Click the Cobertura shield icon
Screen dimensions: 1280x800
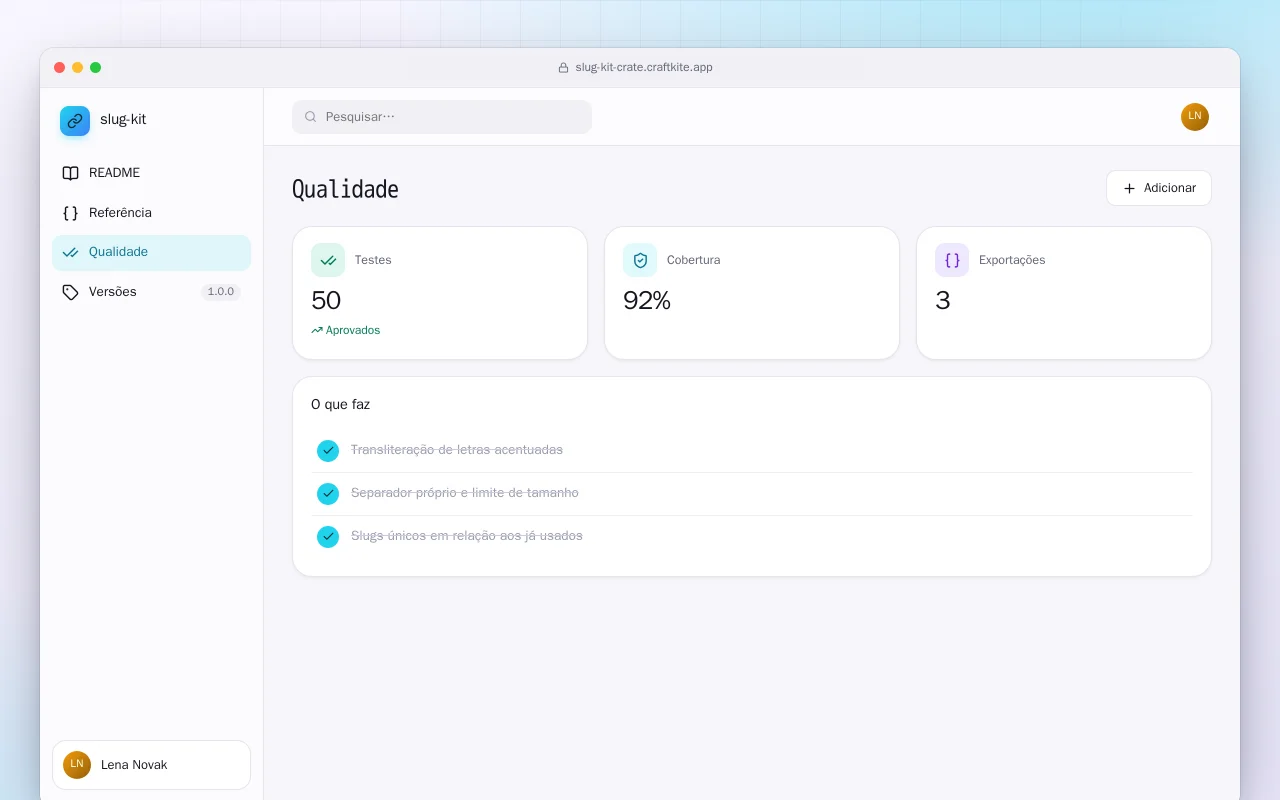click(x=640, y=260)
